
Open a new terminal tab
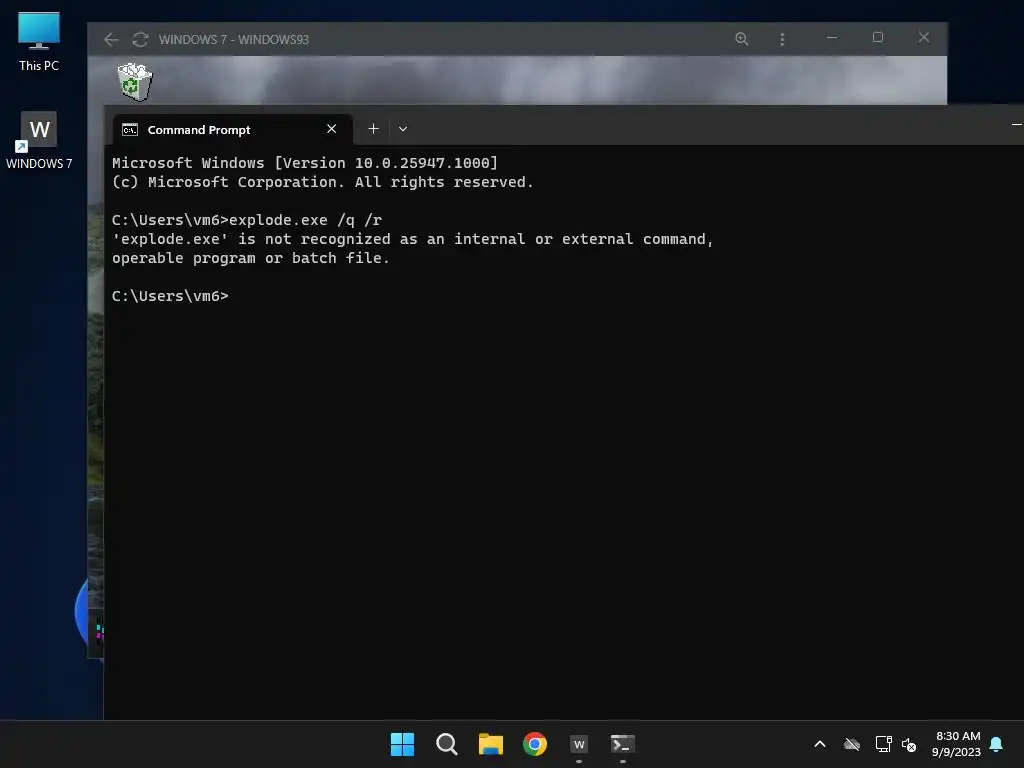tap(373, 129)
